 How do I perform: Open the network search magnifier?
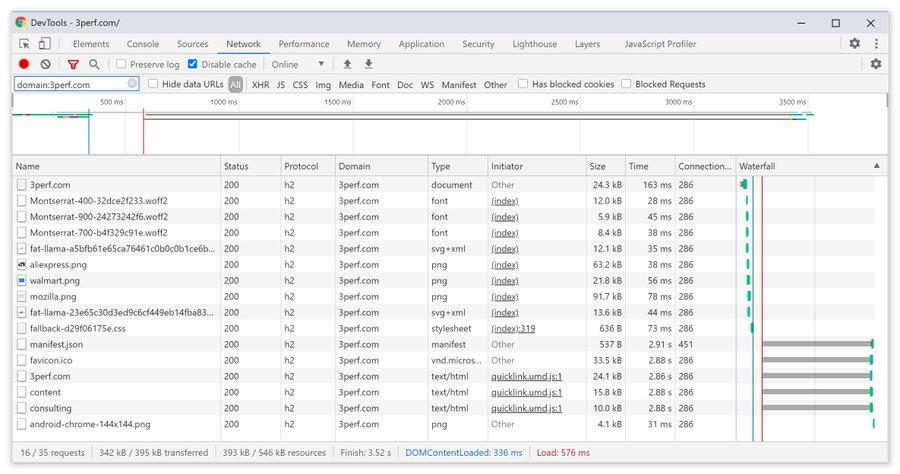94,64
